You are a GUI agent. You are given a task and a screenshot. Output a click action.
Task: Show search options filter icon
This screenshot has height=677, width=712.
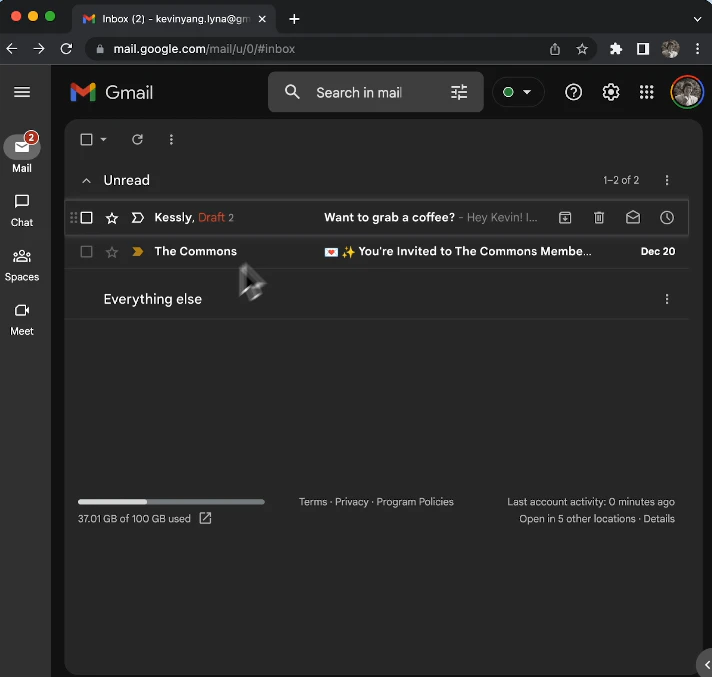coord(459,92)
